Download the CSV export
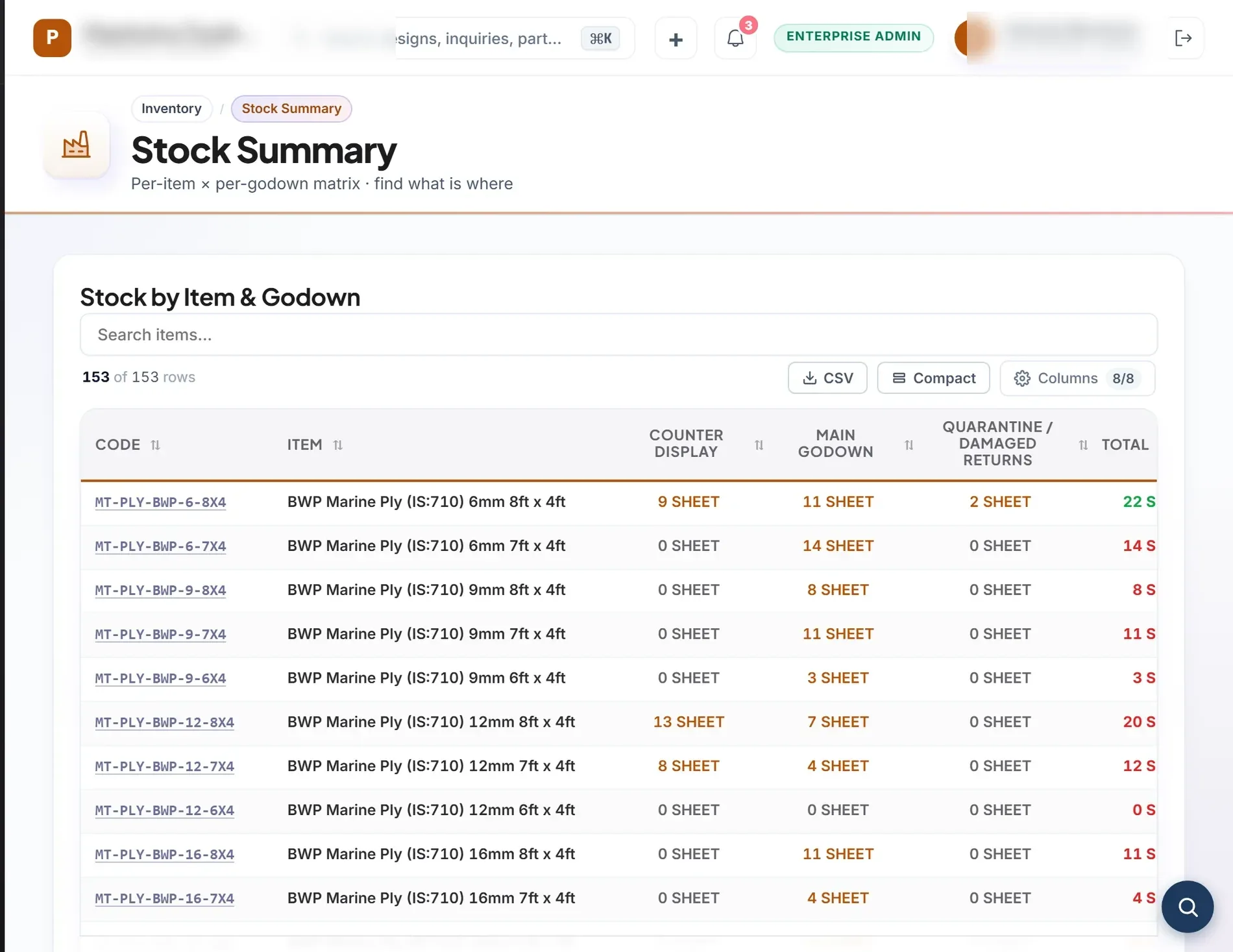 click(827, 378)
